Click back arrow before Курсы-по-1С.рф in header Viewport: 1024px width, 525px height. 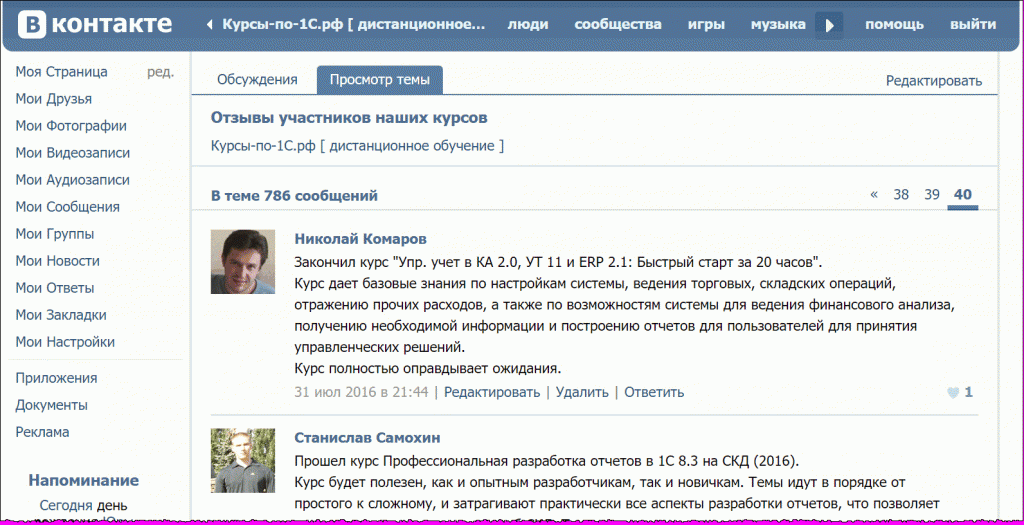click(x=210, y=25)
